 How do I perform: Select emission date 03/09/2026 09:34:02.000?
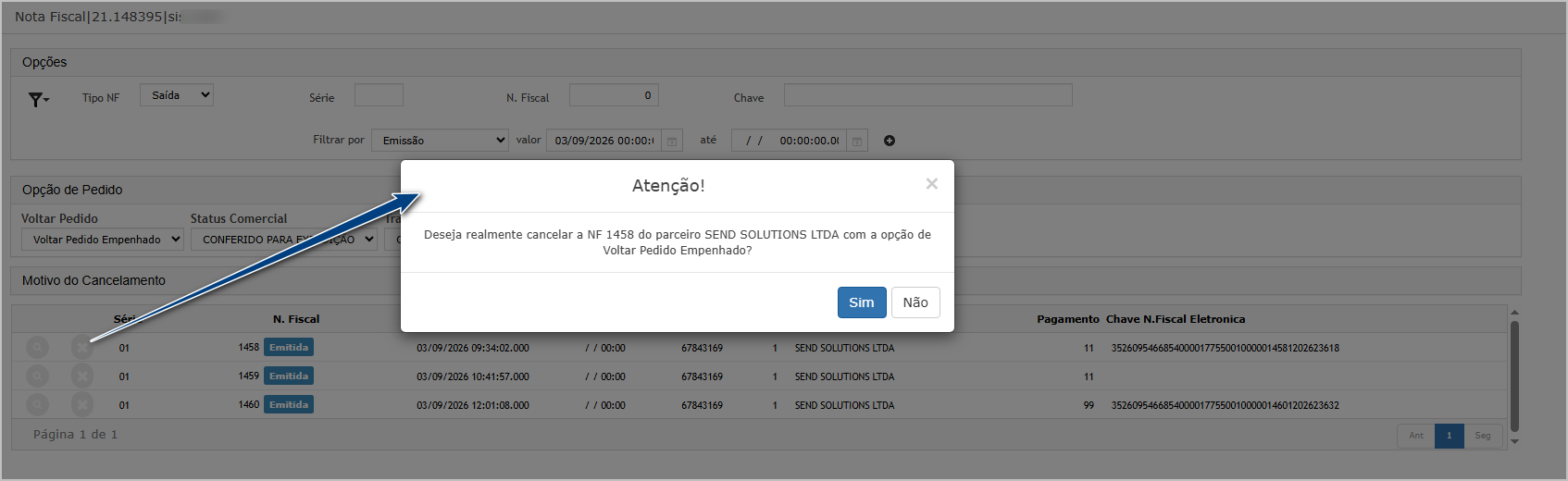473,348
